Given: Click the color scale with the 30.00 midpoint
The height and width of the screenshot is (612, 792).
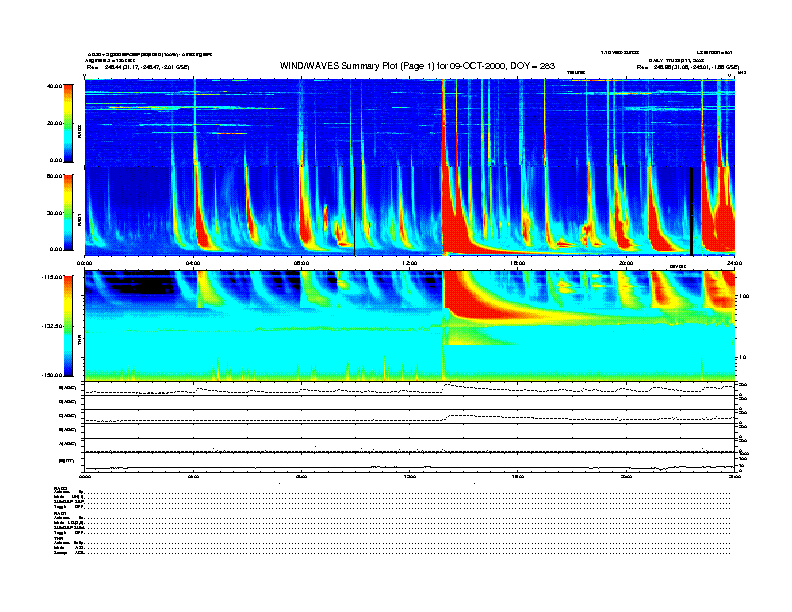Looking at the screenshot, I should 68,212.
